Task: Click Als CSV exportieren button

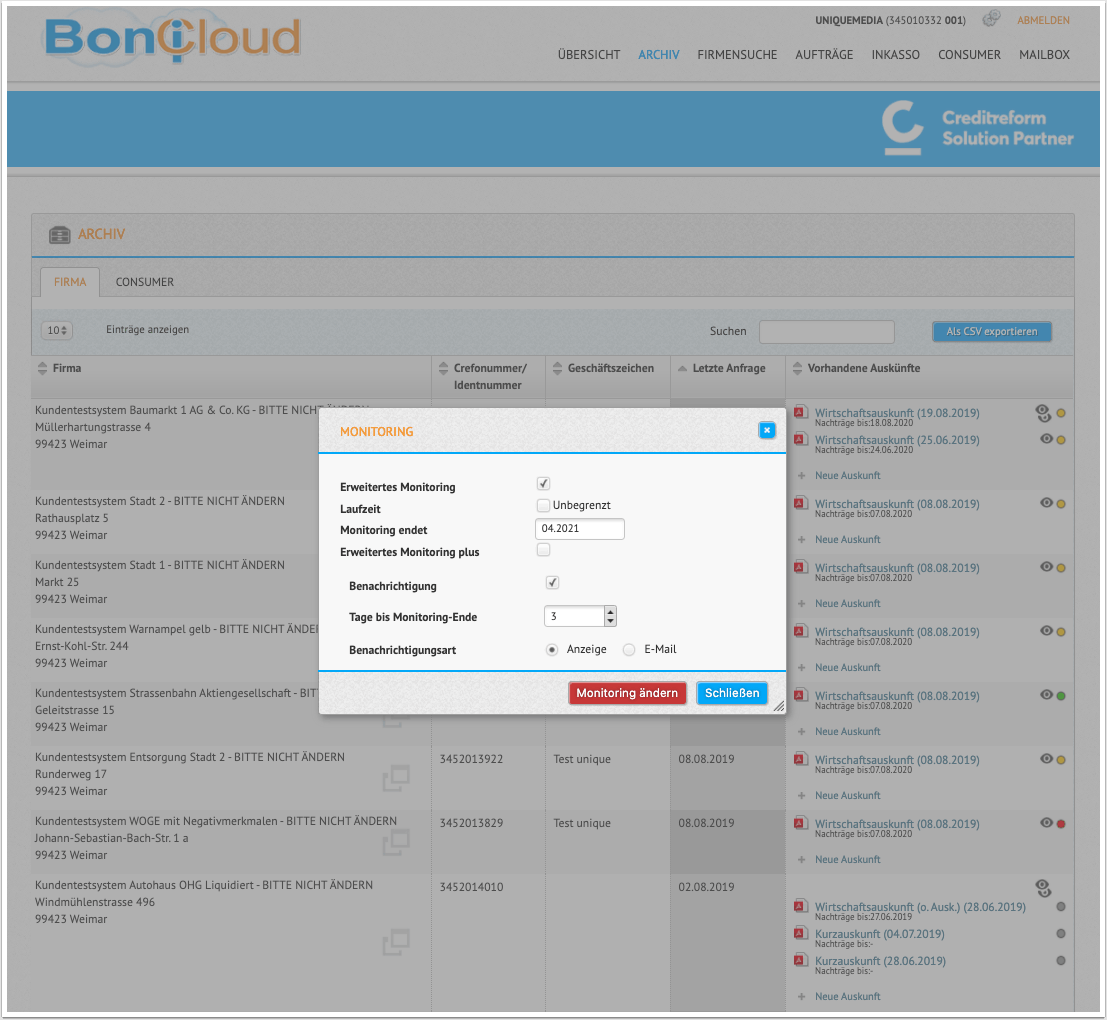Action: 992,332
